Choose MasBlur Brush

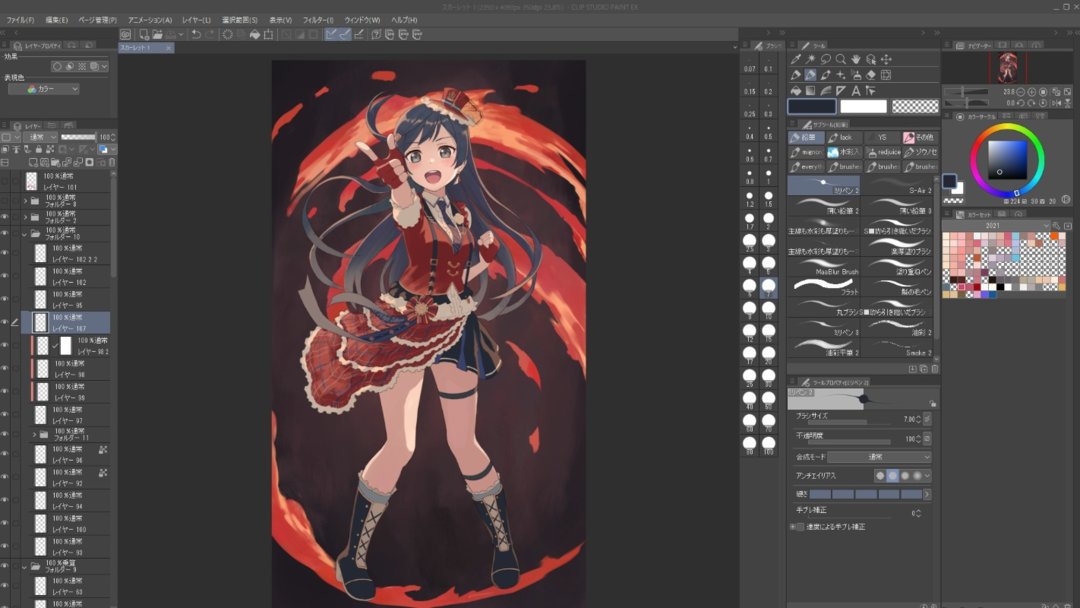coord(824,266)
